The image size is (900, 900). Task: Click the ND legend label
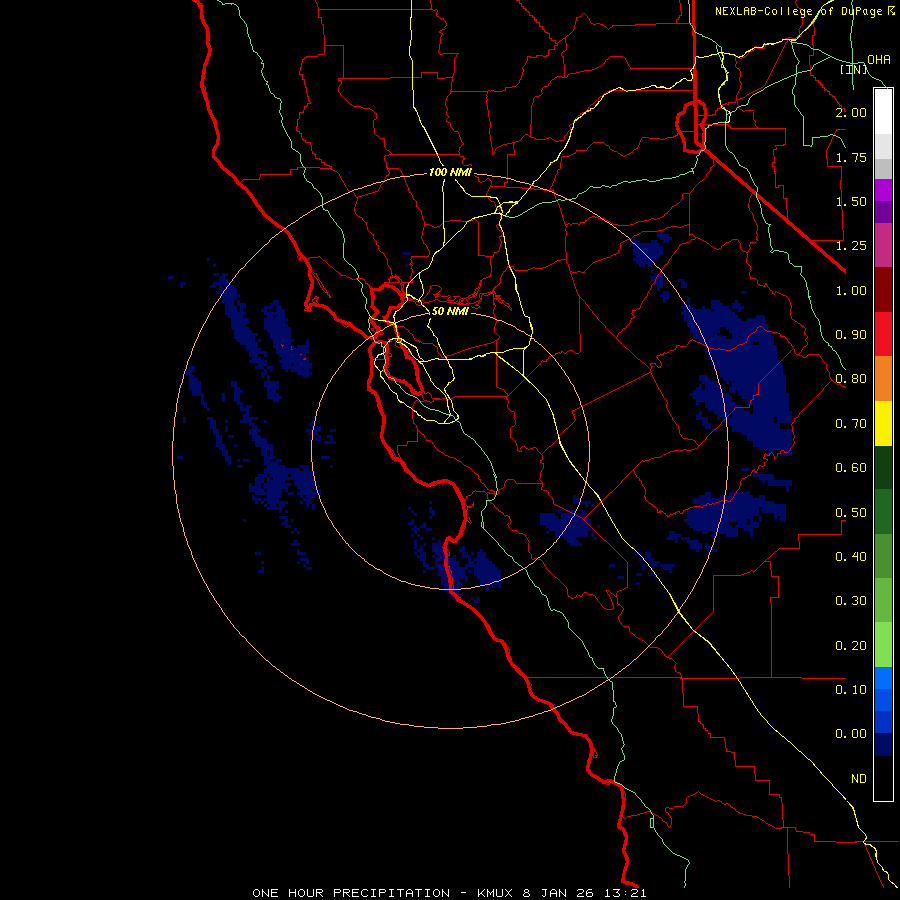pyautogui.click(x=859, y=778)
